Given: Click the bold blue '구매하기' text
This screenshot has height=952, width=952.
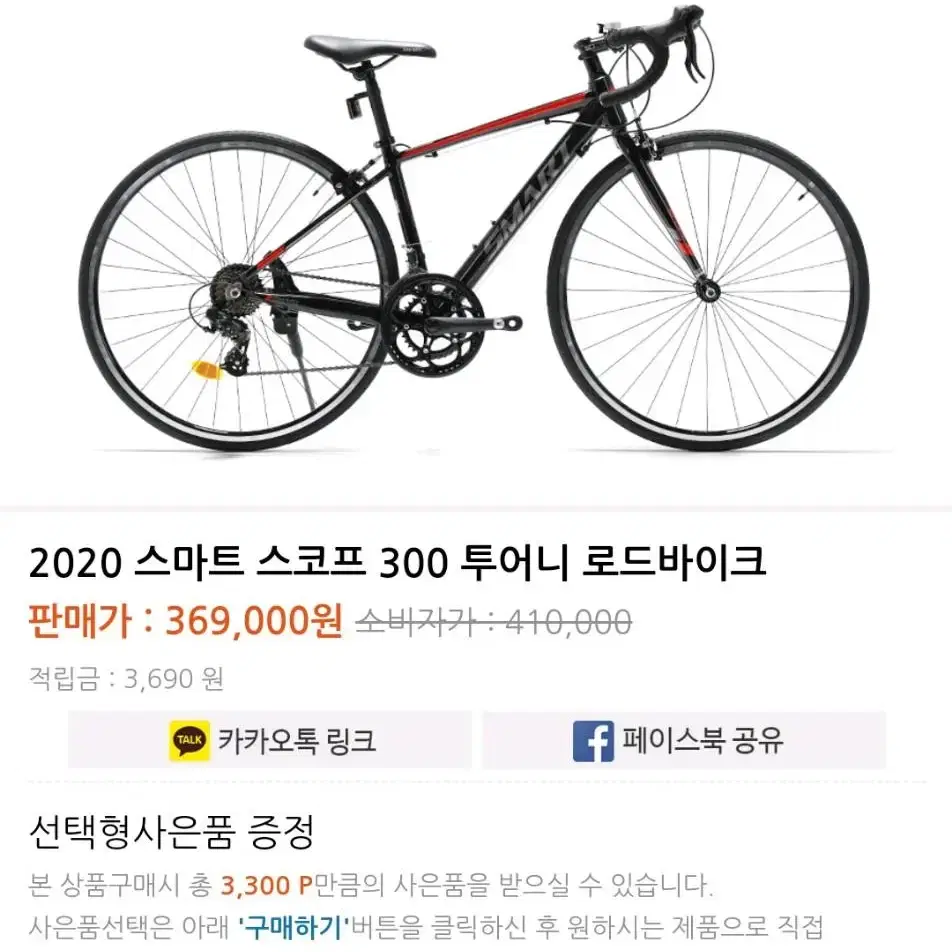Looking at the screenshot, I should click(x=293, y=927).
